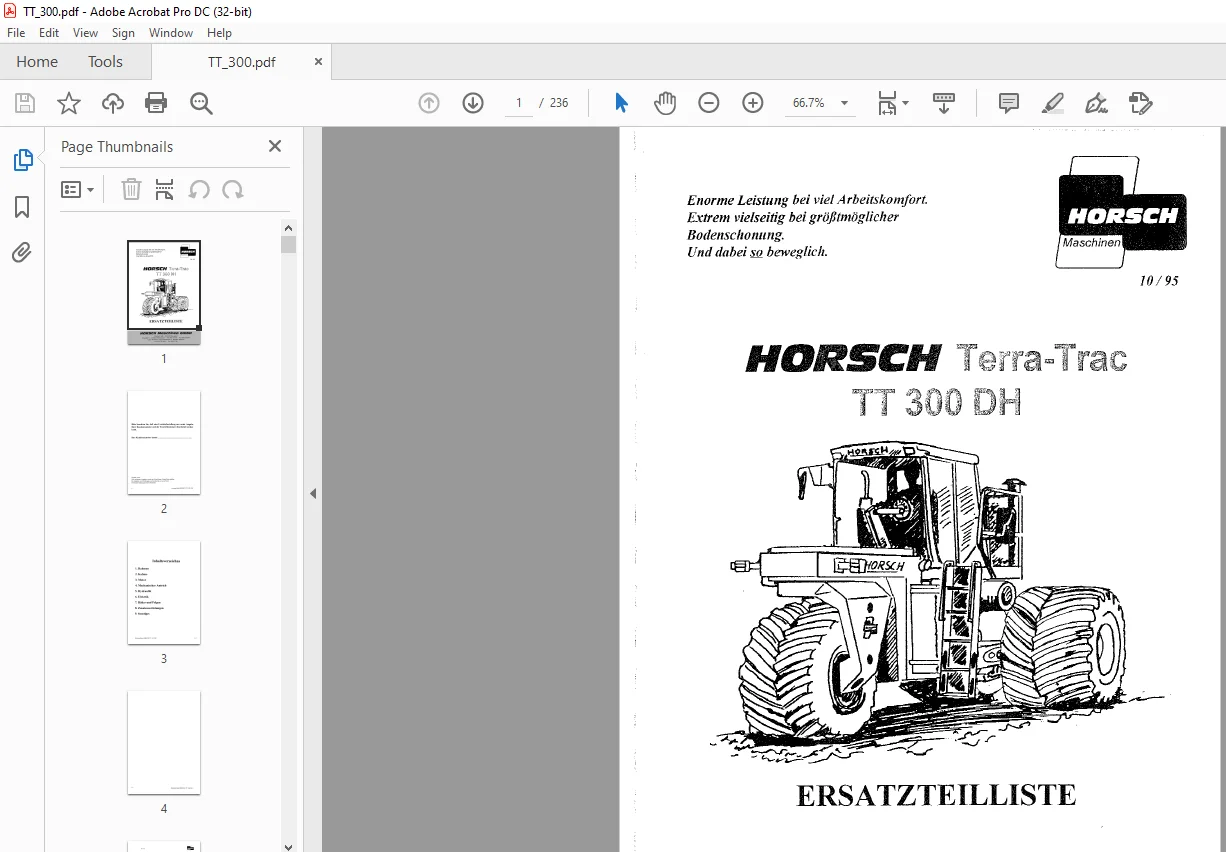The height and width of the screenshot is (852, 1226).
Task: Rotate page clockwise in thumbnails panel
Action: pos(233,190)
